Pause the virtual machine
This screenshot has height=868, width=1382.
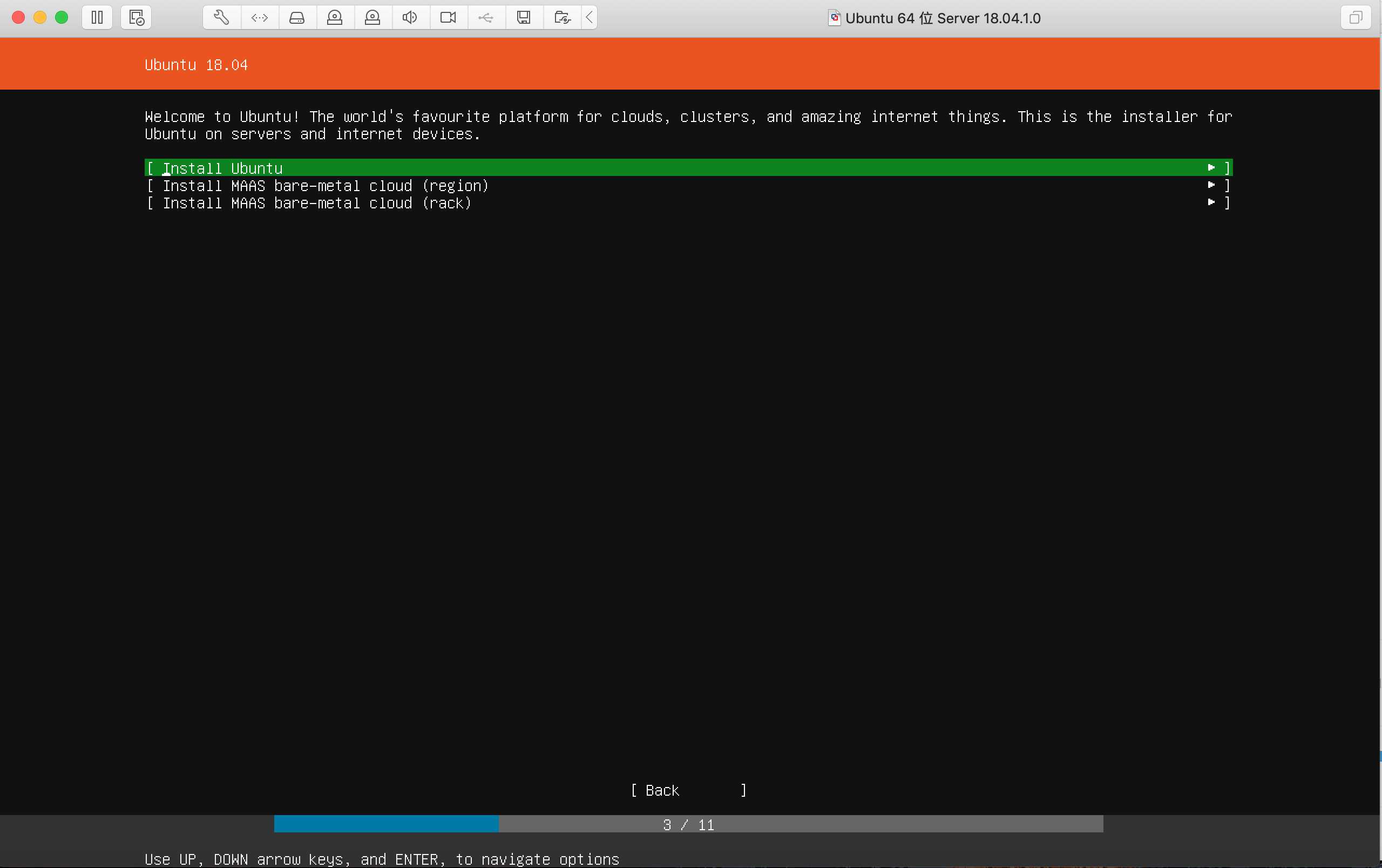pos(97,18)
